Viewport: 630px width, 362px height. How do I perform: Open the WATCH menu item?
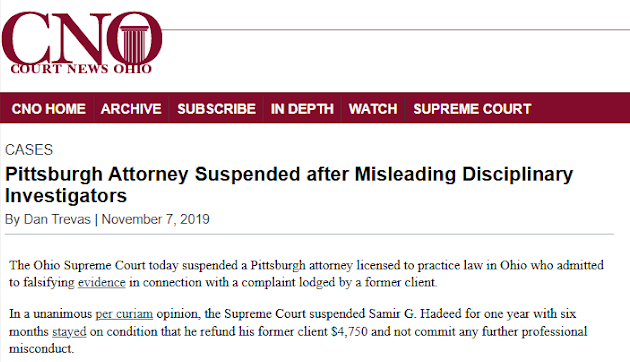click(x=373, y=109)
